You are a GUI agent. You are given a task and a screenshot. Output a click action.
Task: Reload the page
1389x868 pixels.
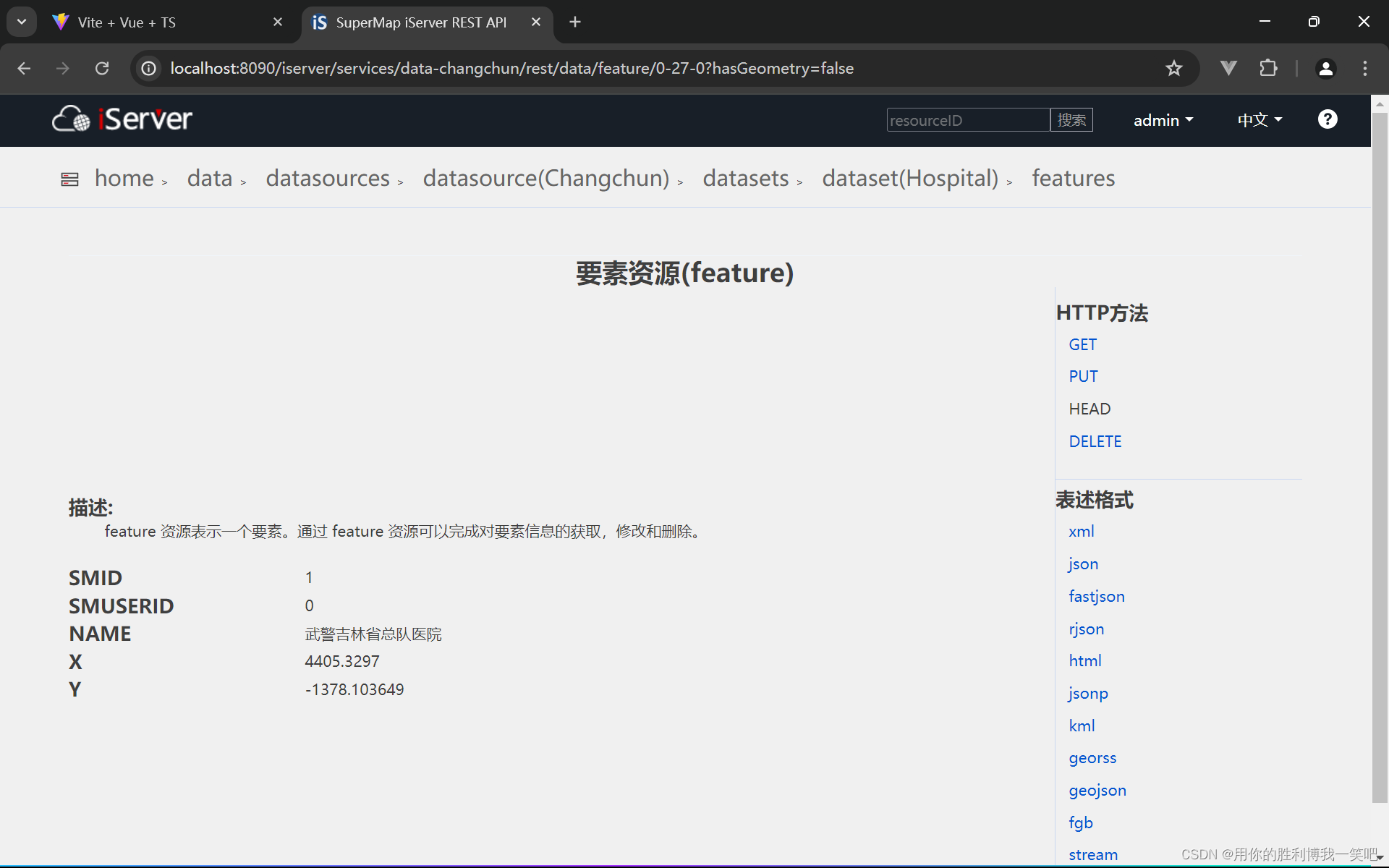(102, 68)
